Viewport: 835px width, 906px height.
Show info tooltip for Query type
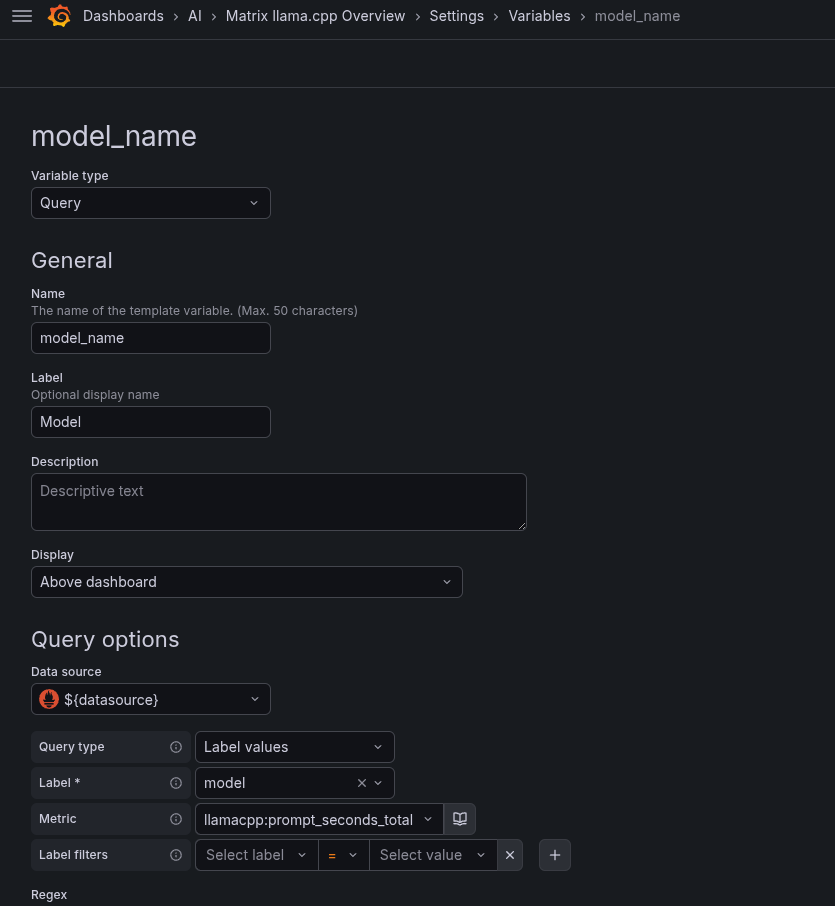tap(176, 747)
